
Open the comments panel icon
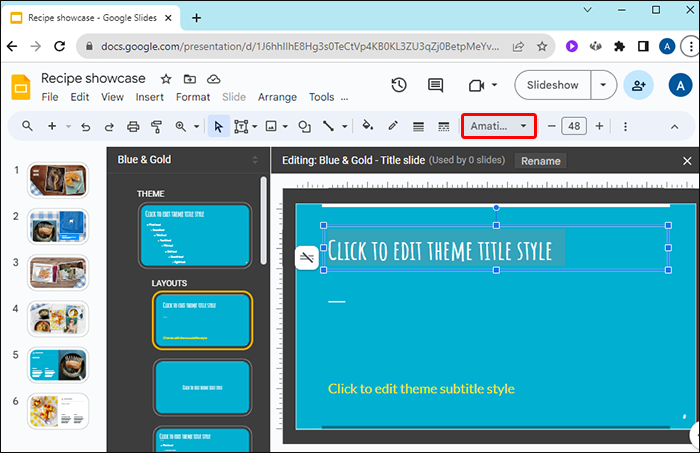coord(435,86)
